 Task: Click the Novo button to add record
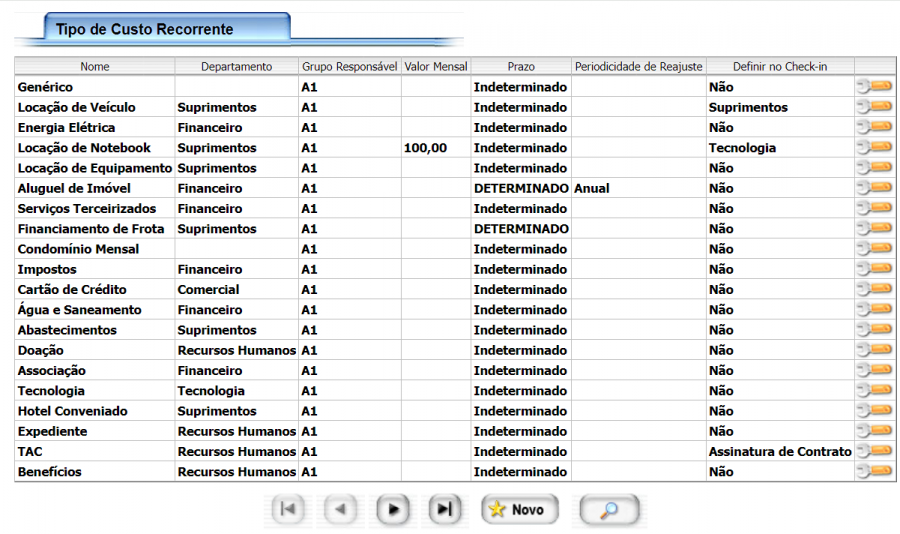click(519, 510)
